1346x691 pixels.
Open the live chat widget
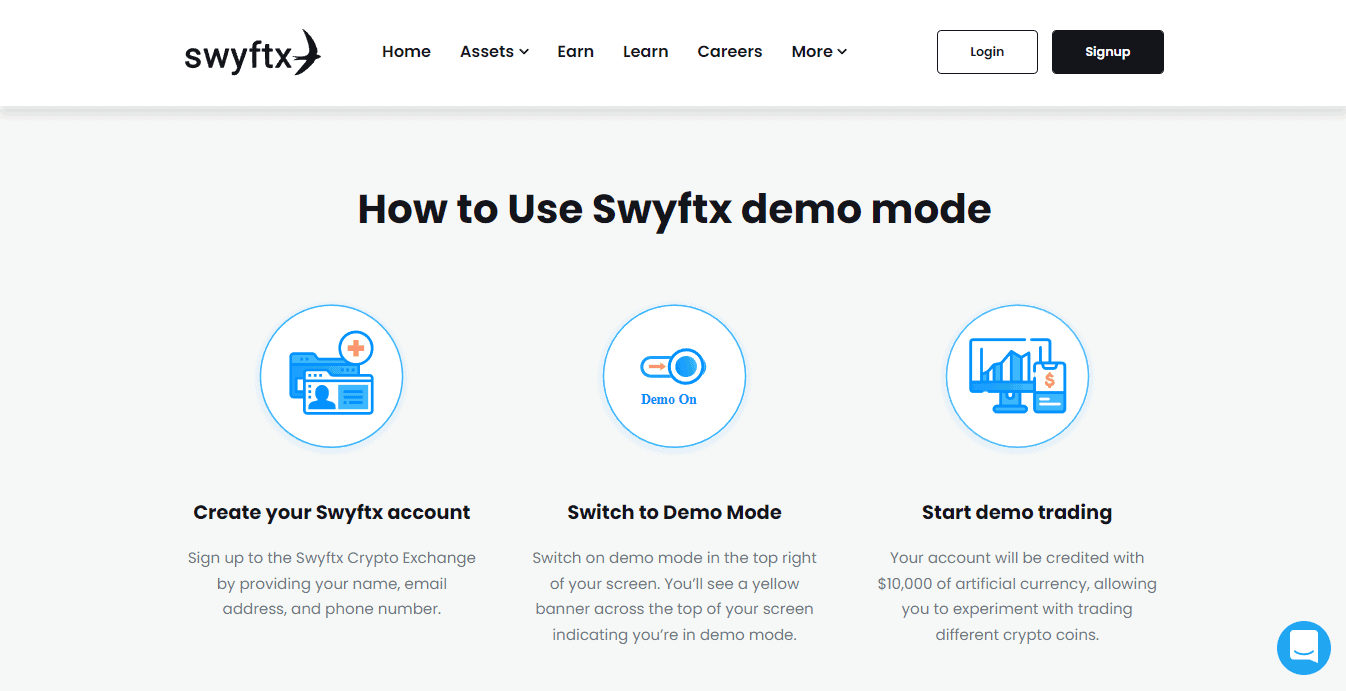(1304, 647)
